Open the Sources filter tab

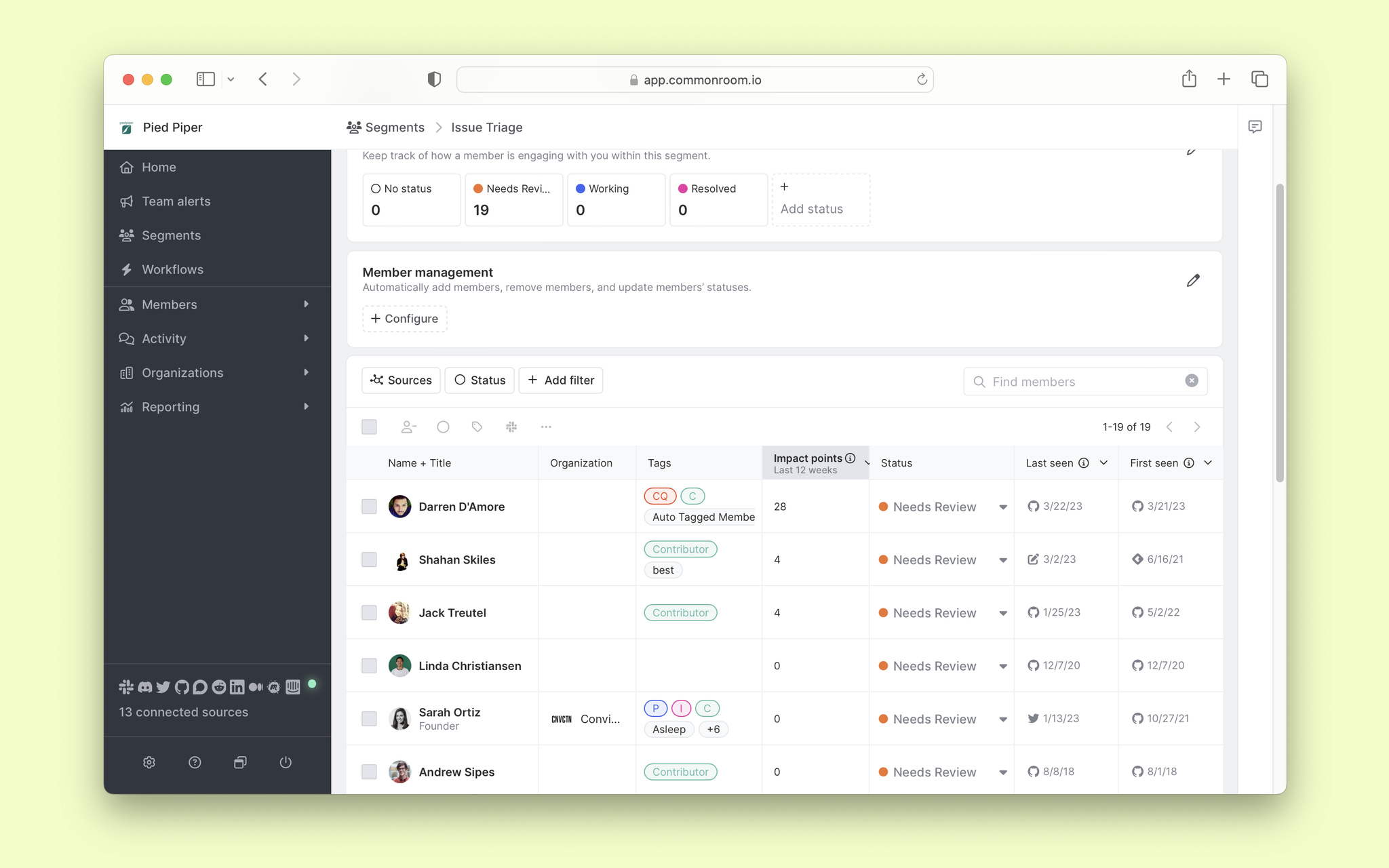[400, 380]
